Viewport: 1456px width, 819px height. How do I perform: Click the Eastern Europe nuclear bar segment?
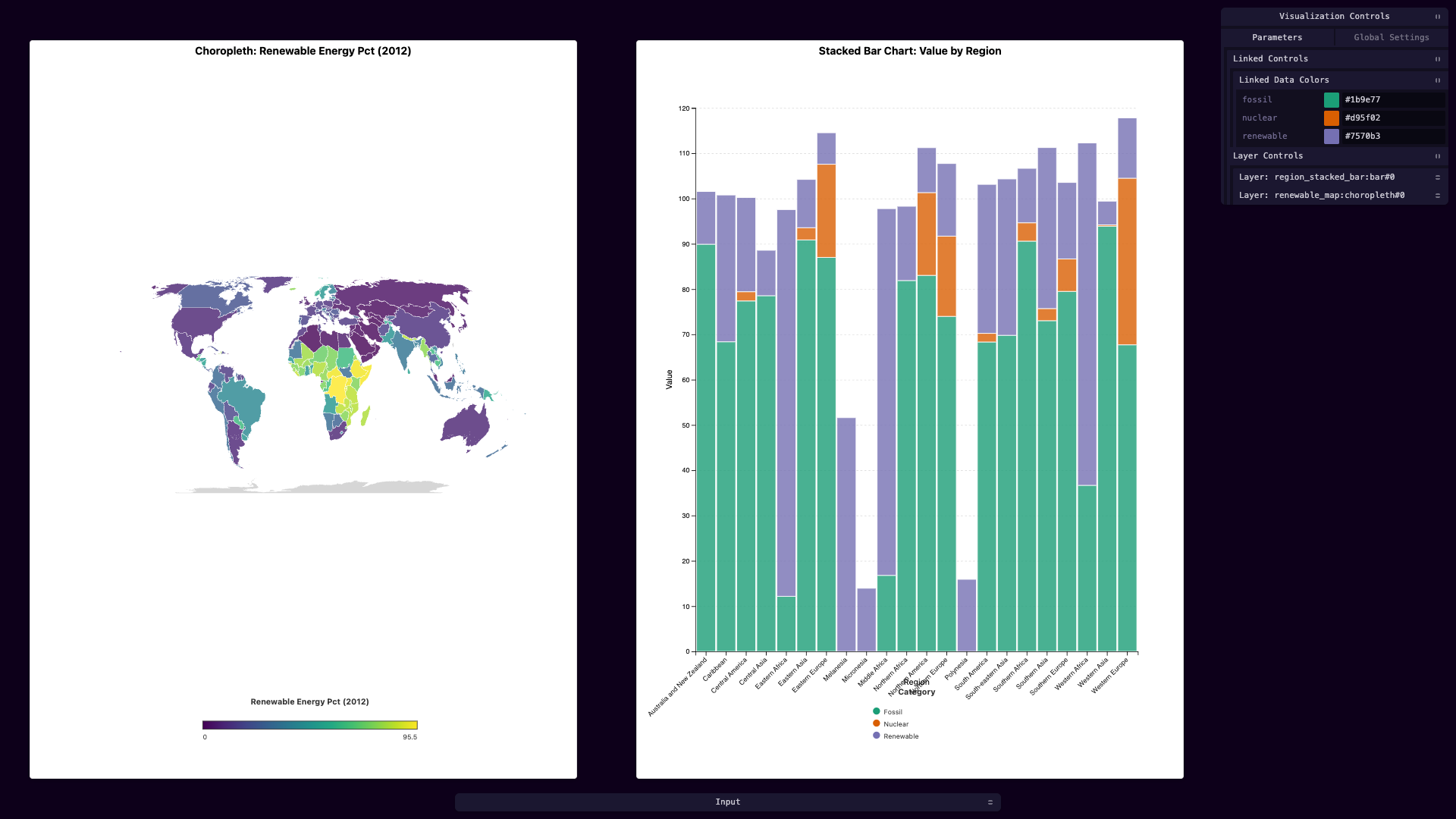(x=827, y=211)
